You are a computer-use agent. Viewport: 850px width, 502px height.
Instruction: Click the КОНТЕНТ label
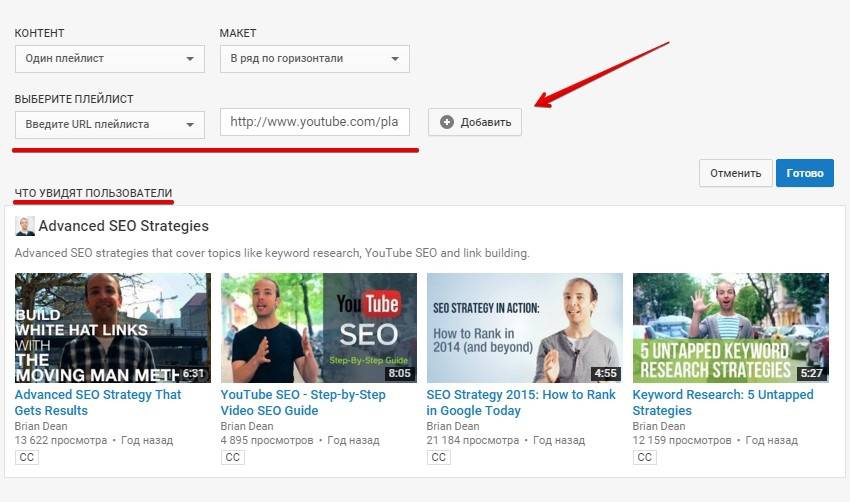click(39, 33)
